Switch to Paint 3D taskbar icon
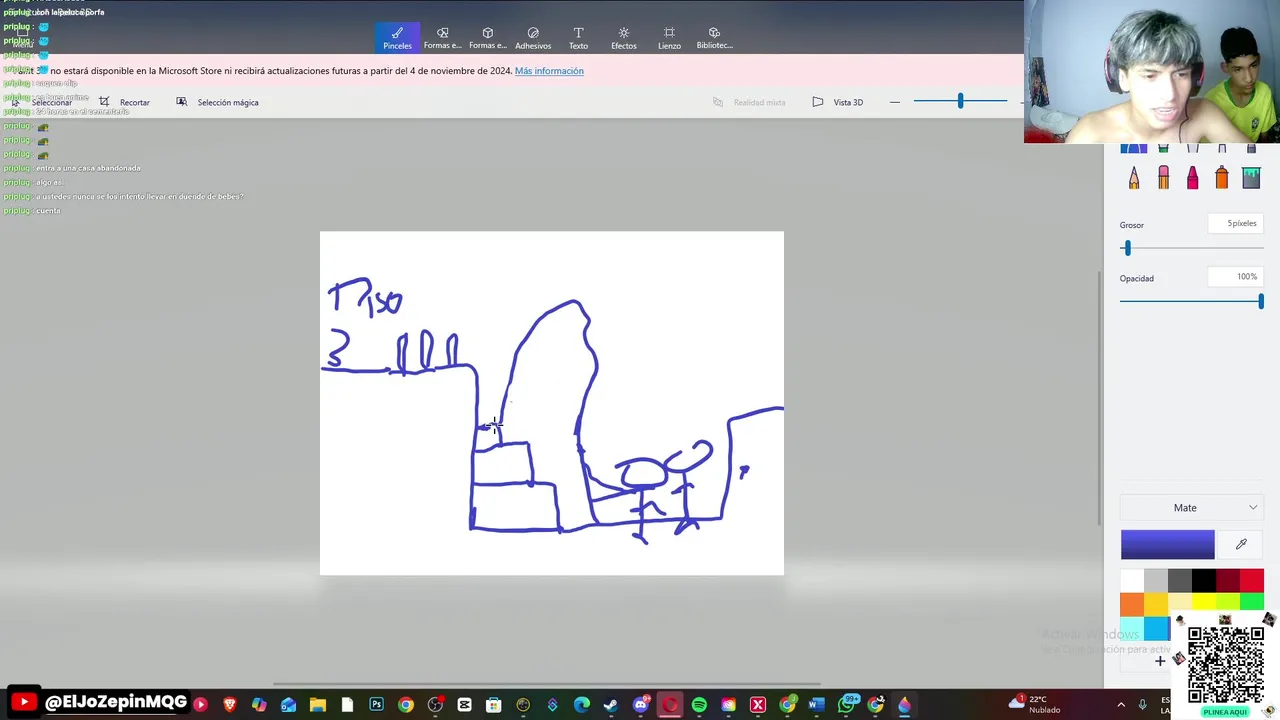This screenshot has width=1280, height=720. click(x=904, y=705)
